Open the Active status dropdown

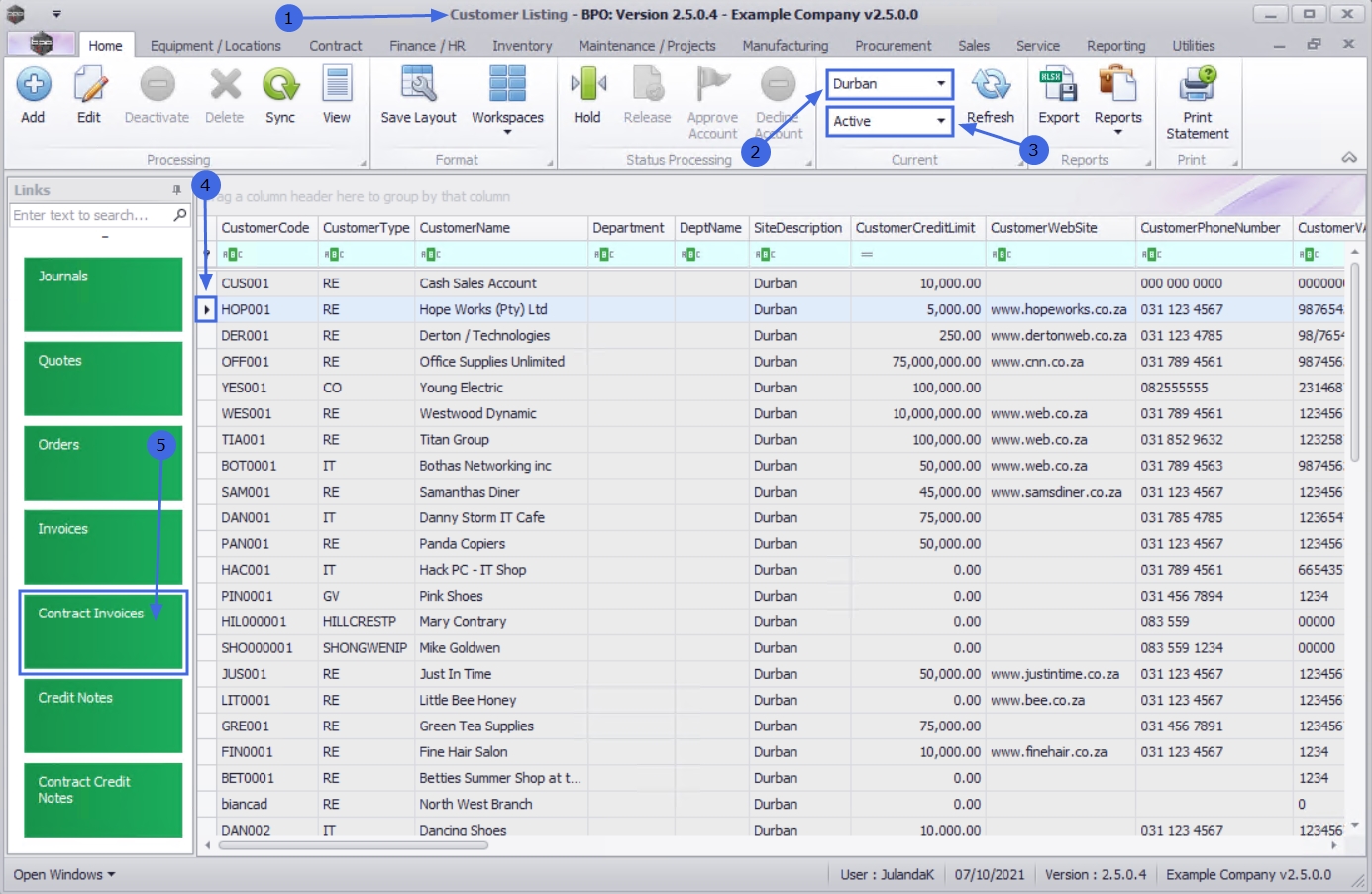click(x=941, y=121)
